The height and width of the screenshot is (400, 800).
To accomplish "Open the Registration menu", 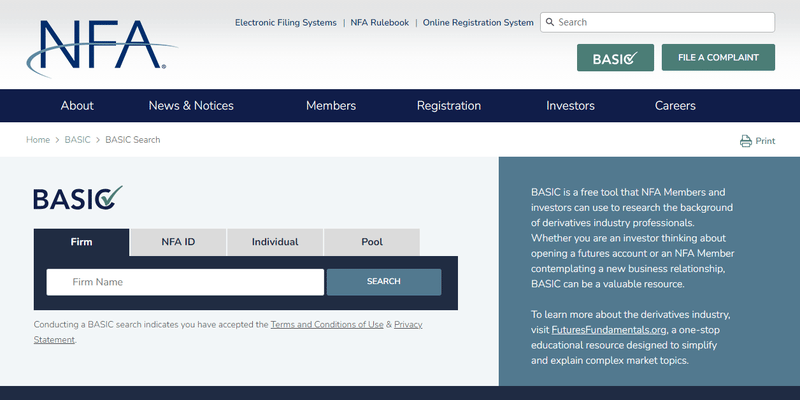I will coord(449,106).
